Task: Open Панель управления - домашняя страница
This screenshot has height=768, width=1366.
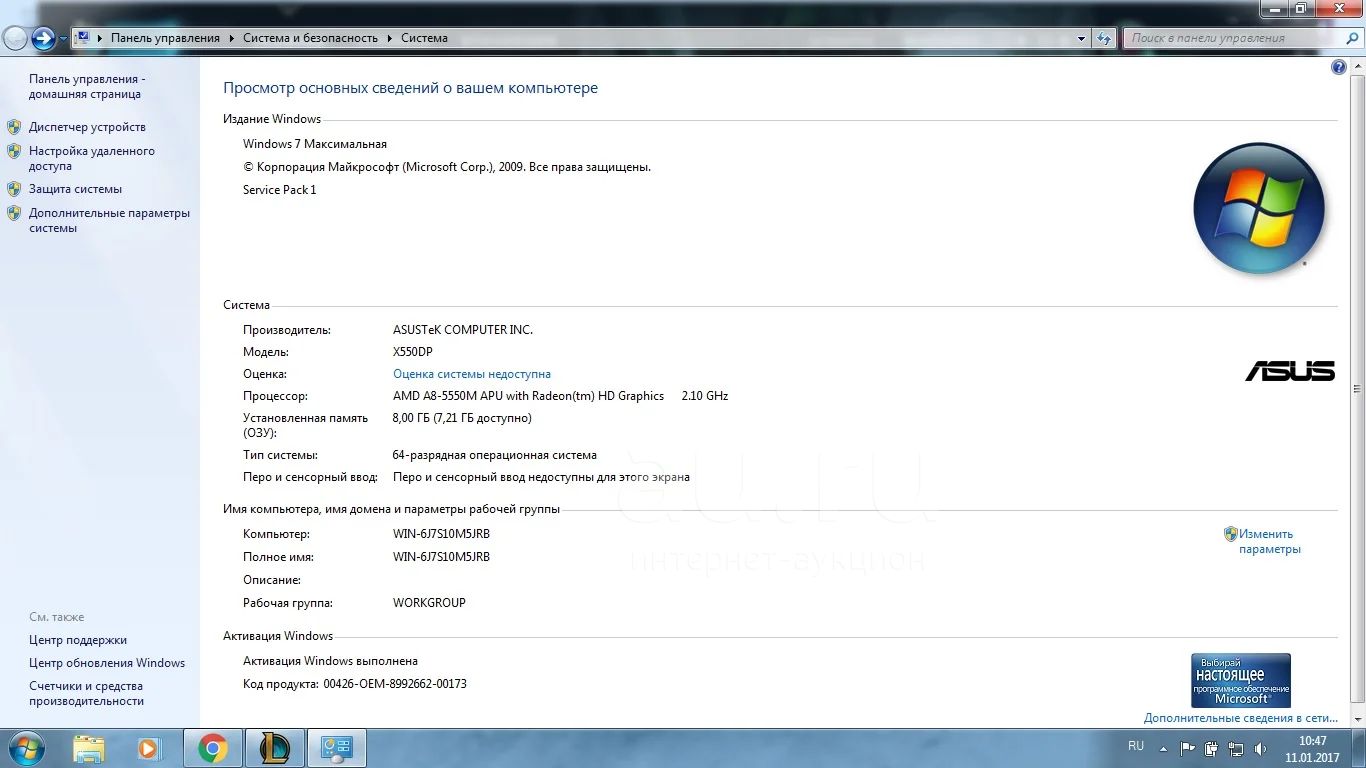Action: coord(87,86)
